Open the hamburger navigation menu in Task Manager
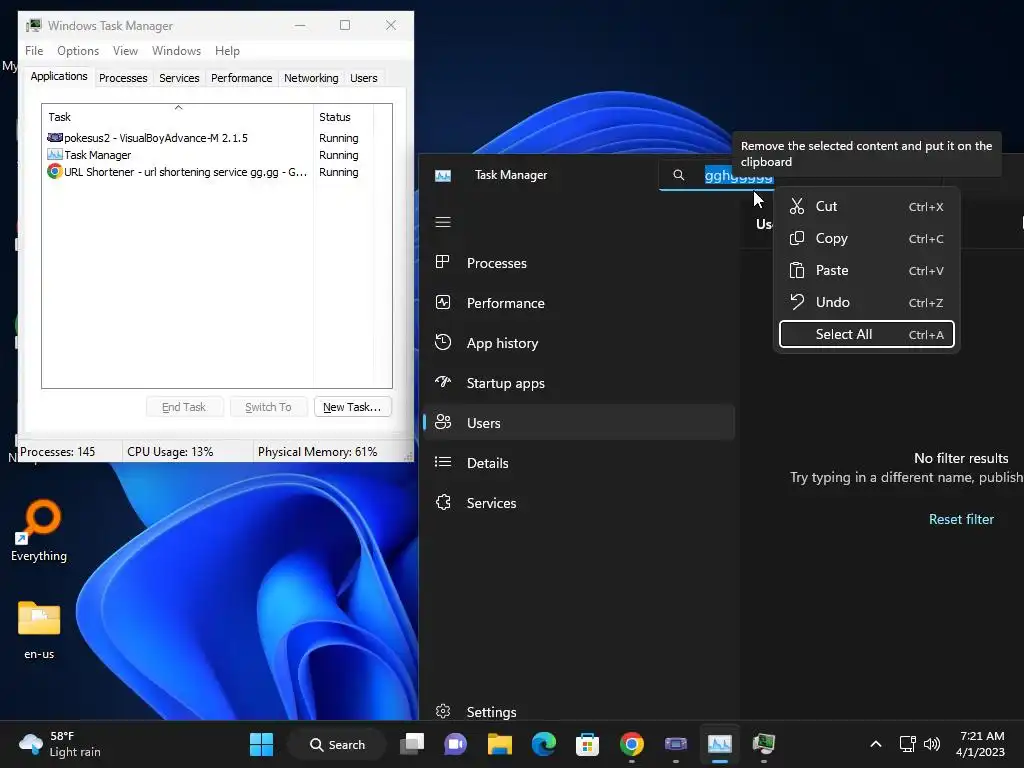Image resolution: width=1024 pixels, height=768 pixels. [x=443, y=222]
